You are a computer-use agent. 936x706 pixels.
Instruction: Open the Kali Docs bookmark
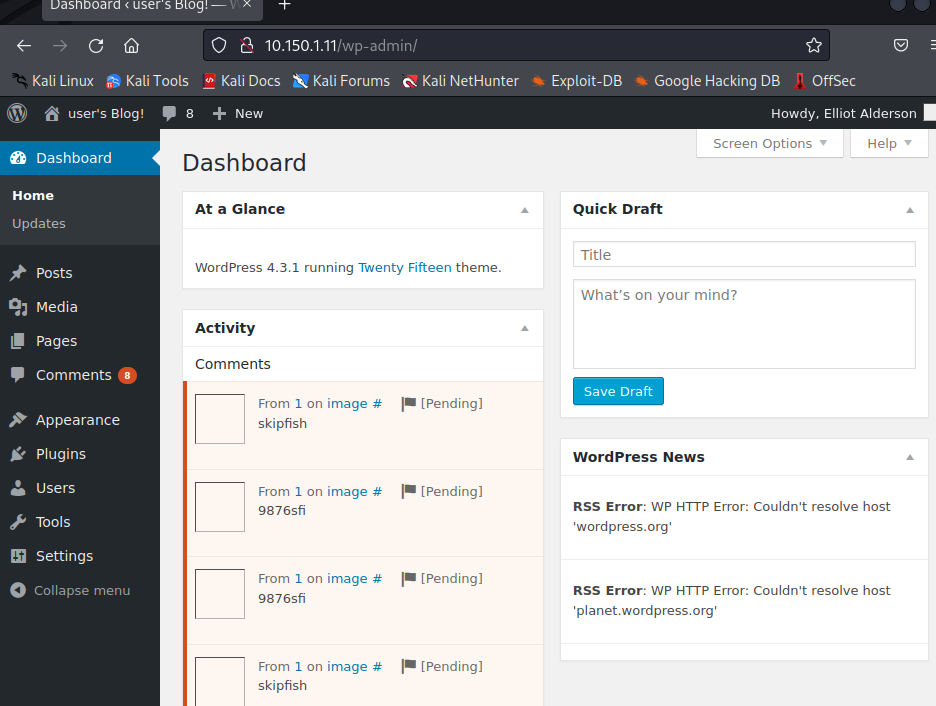tap(241, 81)
